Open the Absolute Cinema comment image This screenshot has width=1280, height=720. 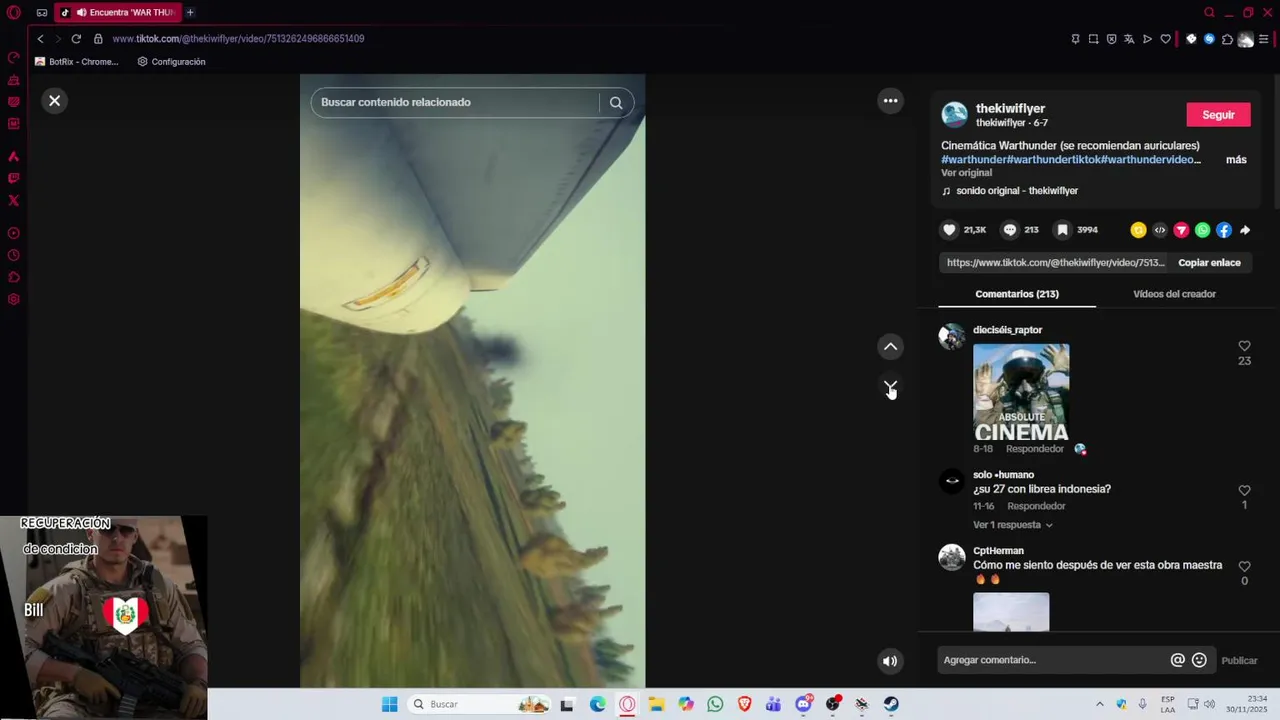(1021, 393)
